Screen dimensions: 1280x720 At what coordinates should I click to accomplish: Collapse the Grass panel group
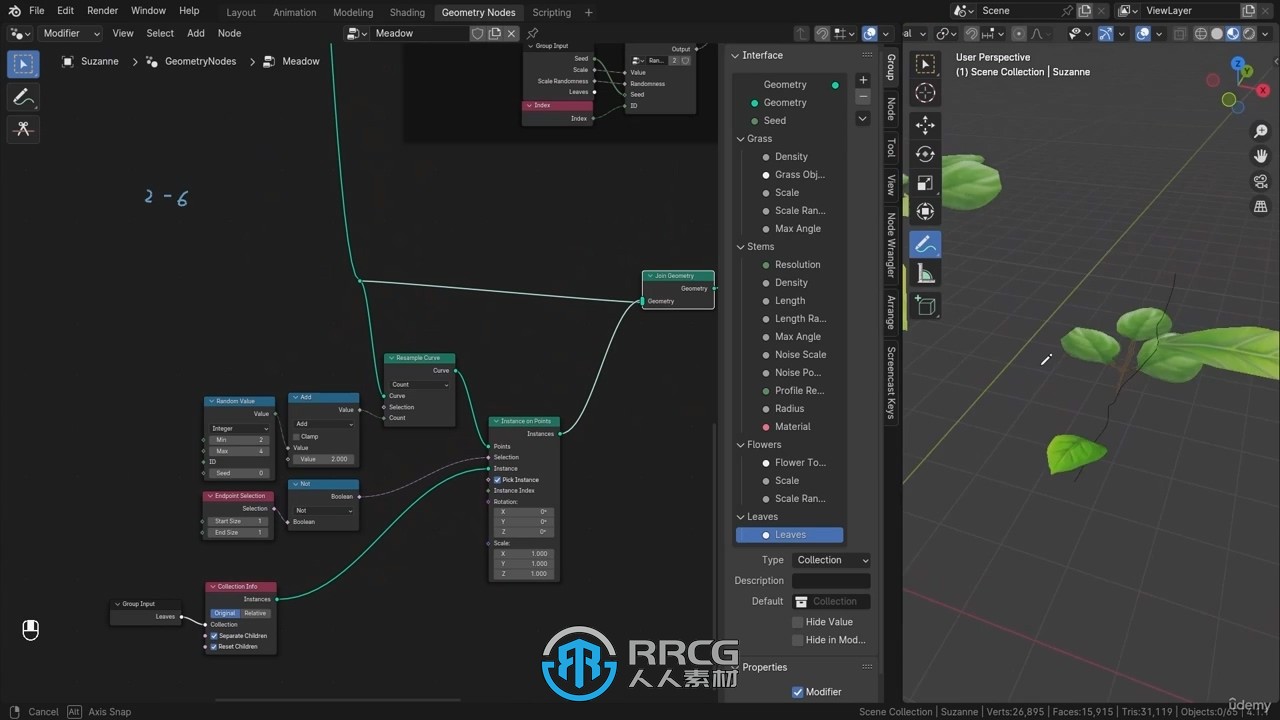(x=740, y=139)
